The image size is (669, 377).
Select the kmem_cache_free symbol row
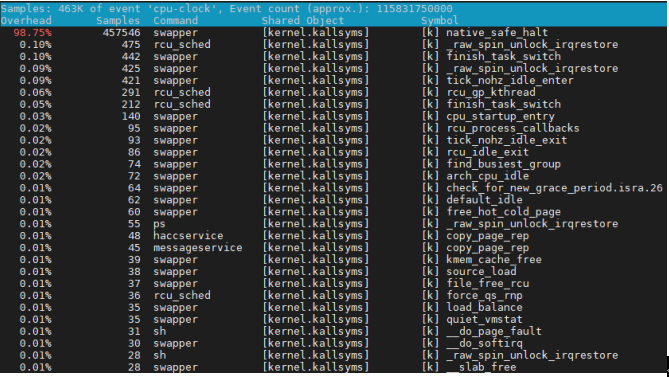click(x=334, y=260)
